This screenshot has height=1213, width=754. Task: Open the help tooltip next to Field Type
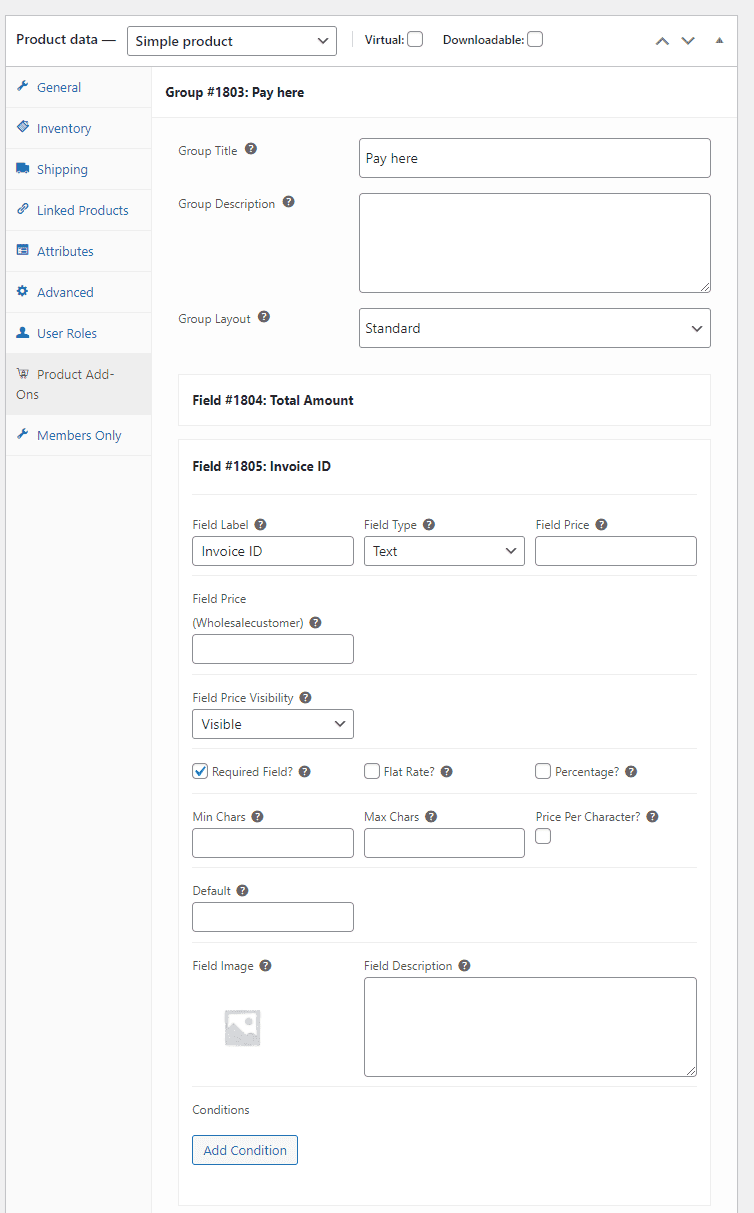429,524
